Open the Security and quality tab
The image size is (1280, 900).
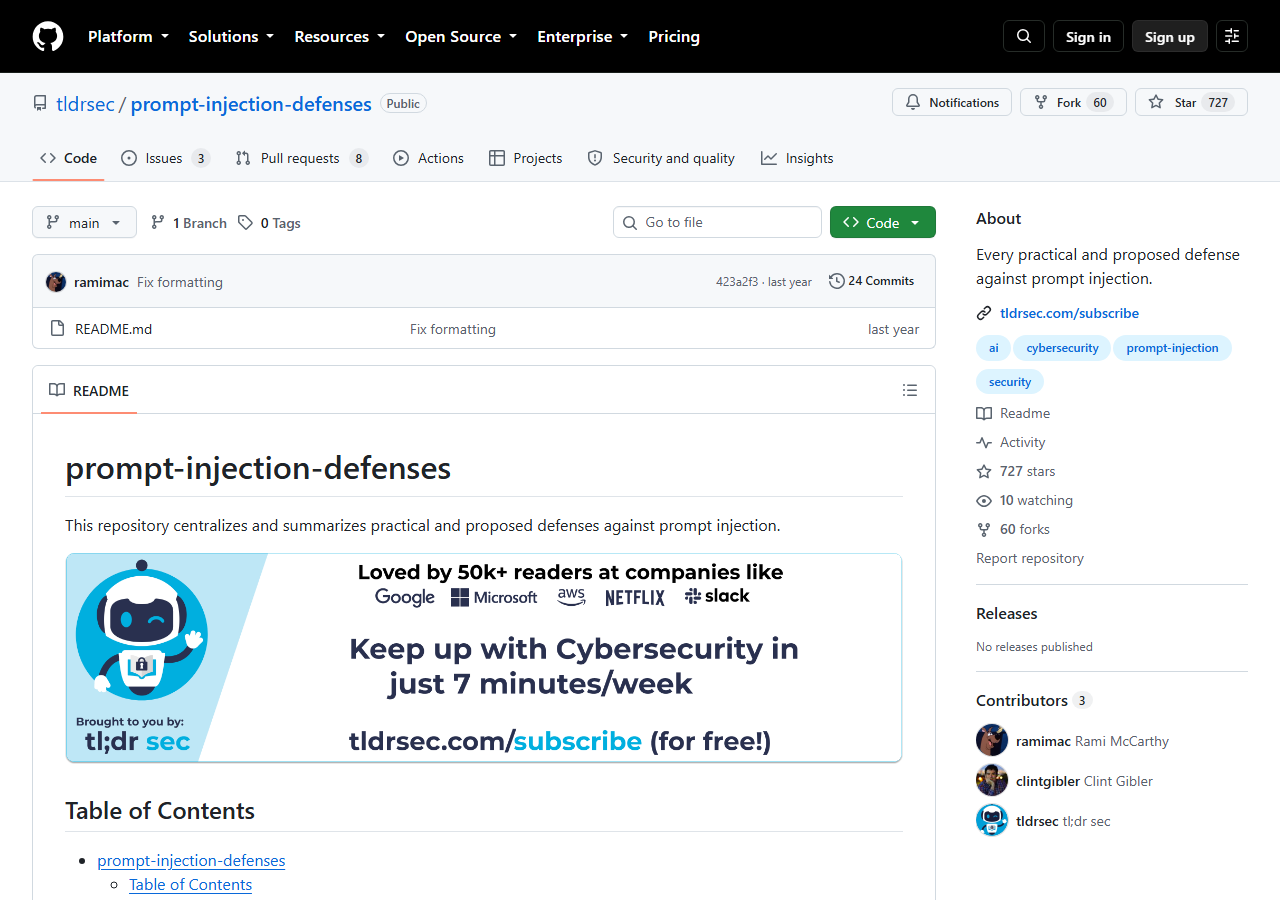pos(661,158)
